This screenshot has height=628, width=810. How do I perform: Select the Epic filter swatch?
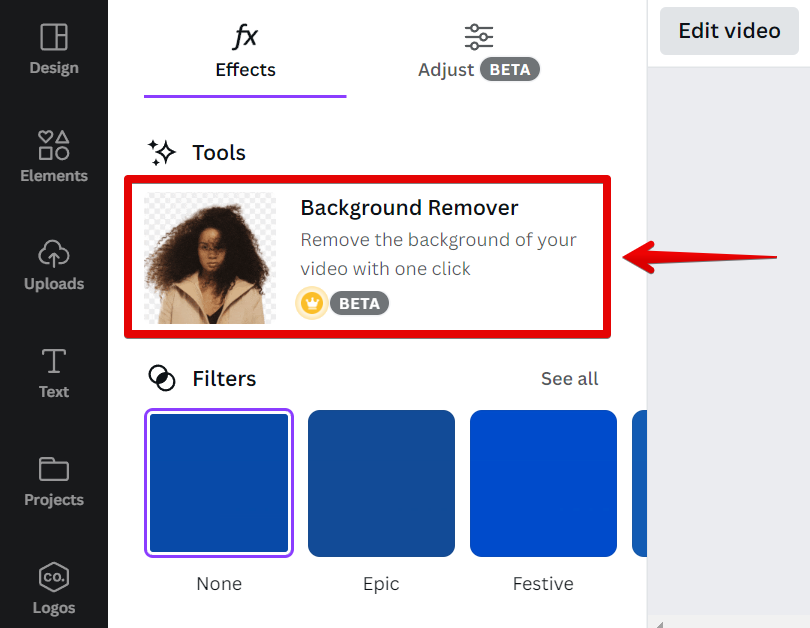click(x=381, y=483)
